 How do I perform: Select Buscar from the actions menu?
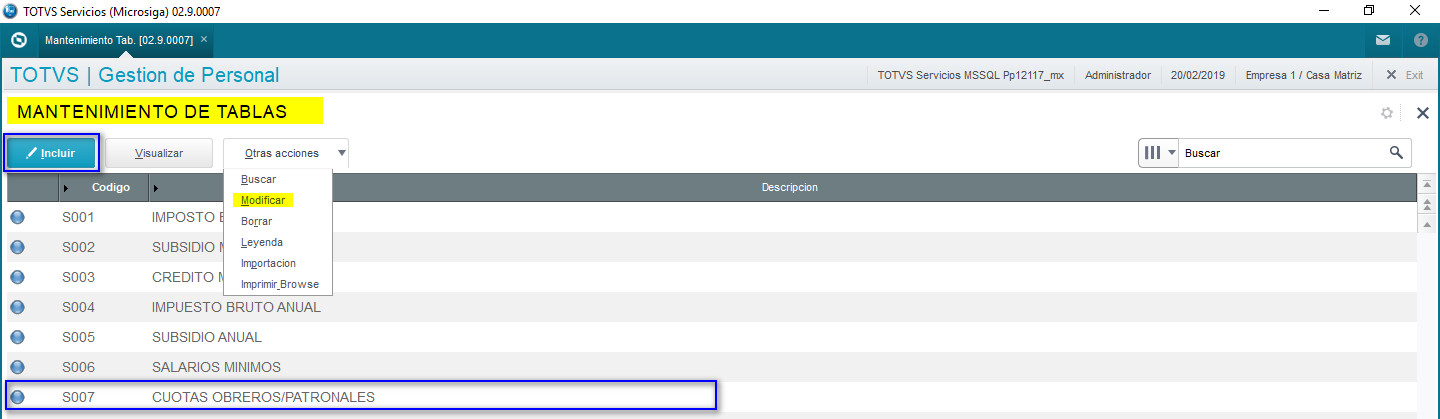coord(258,179)
